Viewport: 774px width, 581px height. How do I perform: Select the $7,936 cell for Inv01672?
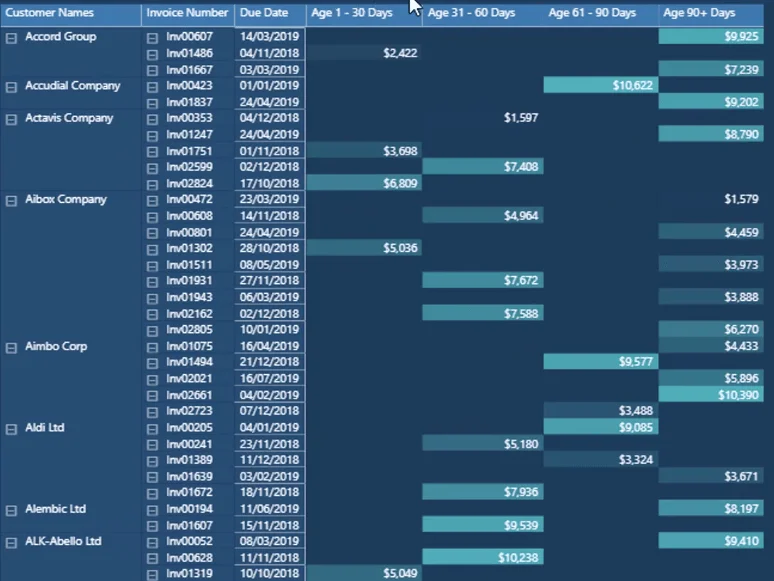(x=483, y=492)
